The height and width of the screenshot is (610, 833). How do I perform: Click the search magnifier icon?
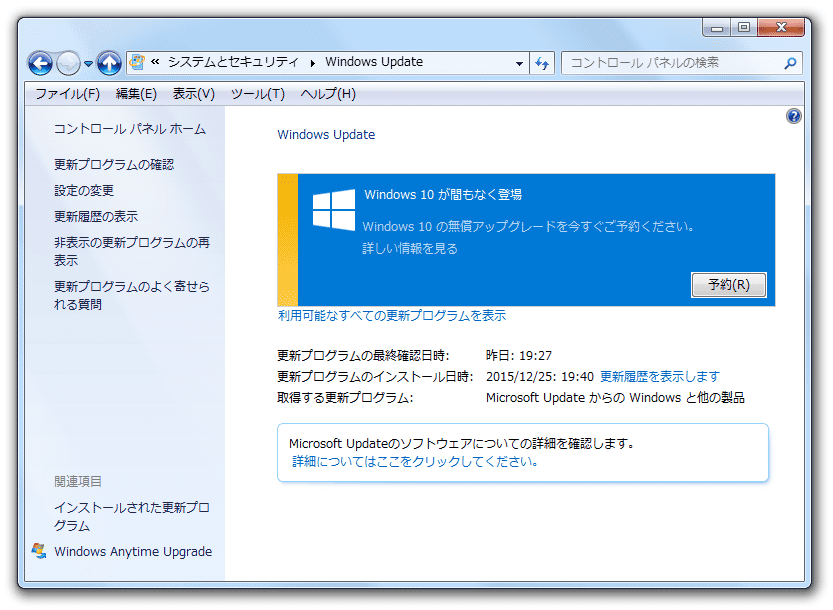[790, 63]
